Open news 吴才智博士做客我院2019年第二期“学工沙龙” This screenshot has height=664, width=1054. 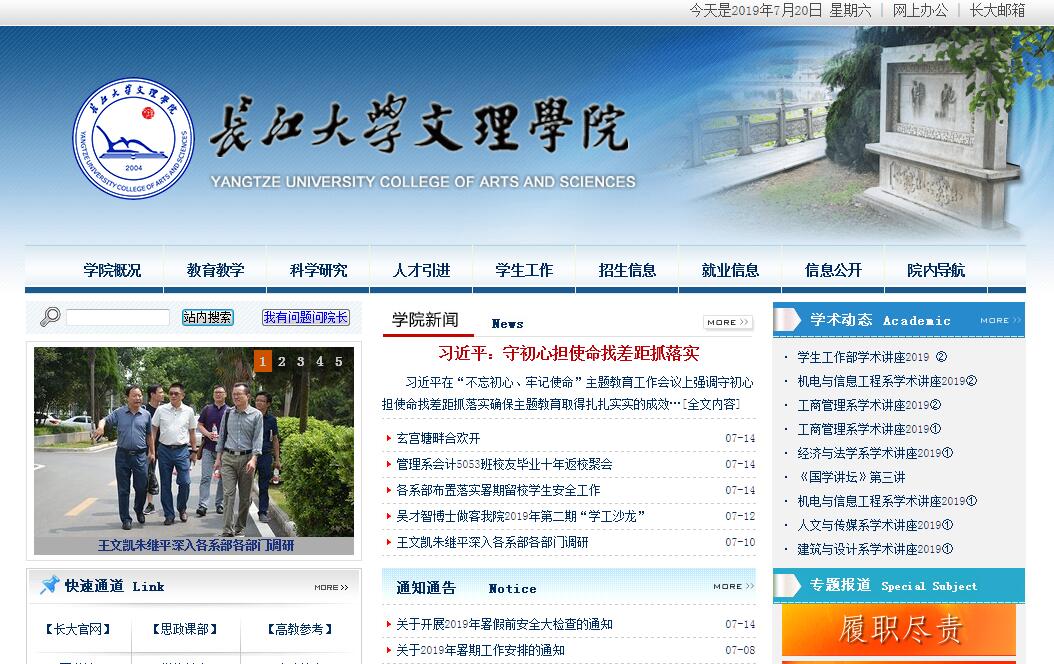tap(521, 516)
